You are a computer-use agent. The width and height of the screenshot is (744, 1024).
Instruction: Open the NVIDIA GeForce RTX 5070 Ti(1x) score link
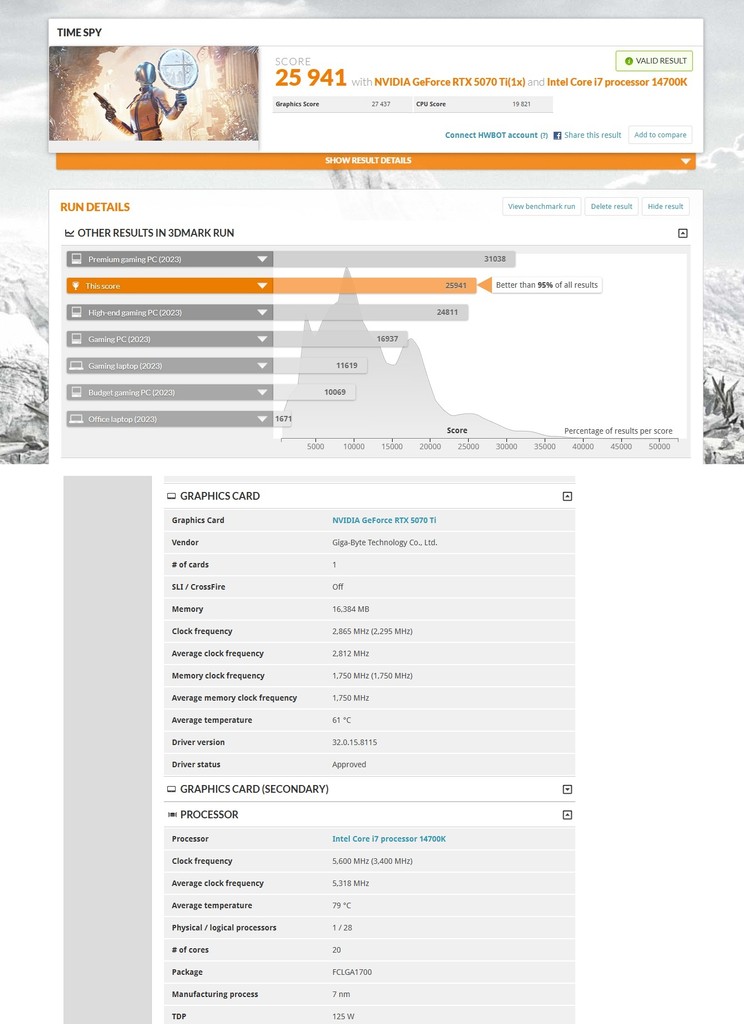coord(449,82)
